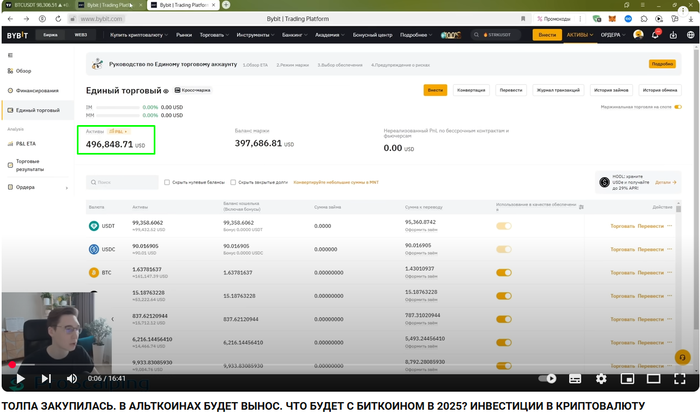Check Скрыть закрытые долги checkbox
The image size is (700, 413).
click(x=233, y=182)
